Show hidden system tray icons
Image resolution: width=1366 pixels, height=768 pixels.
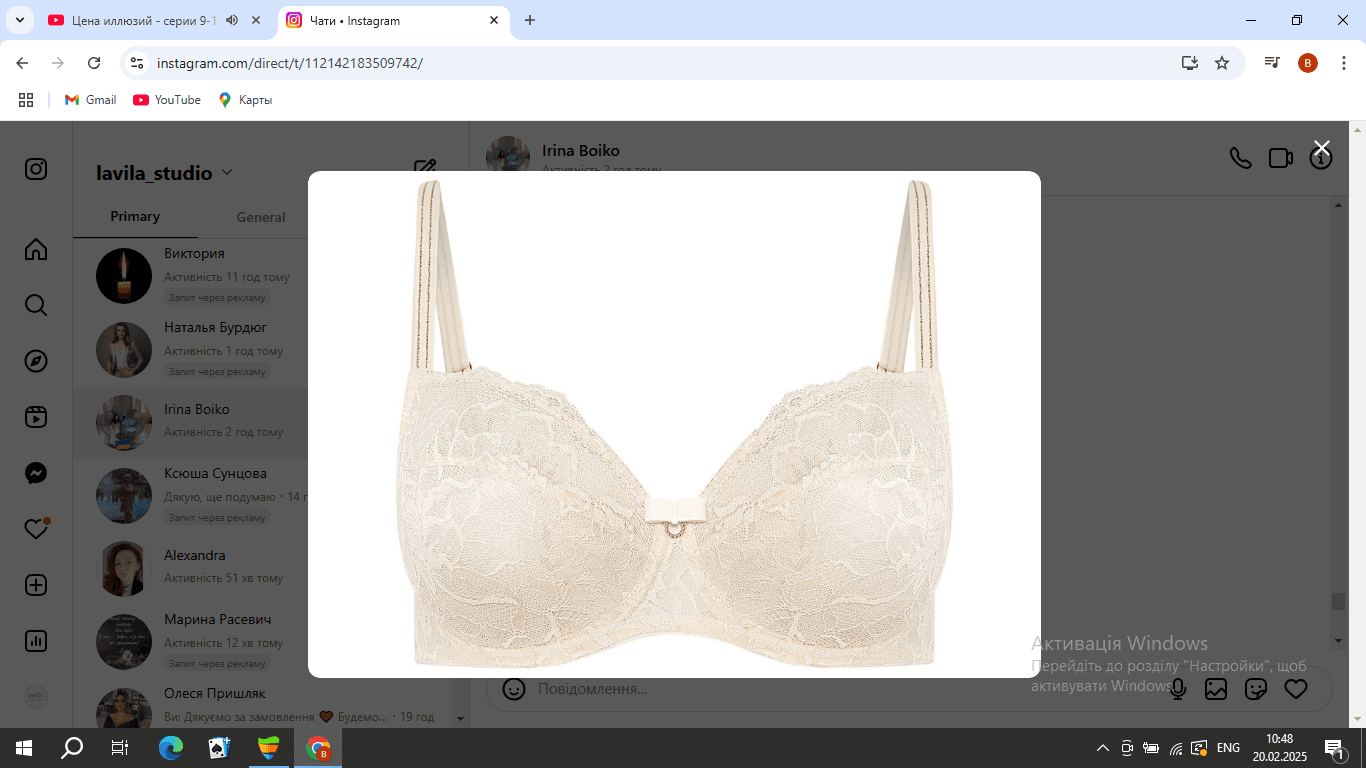point(1103,748)
